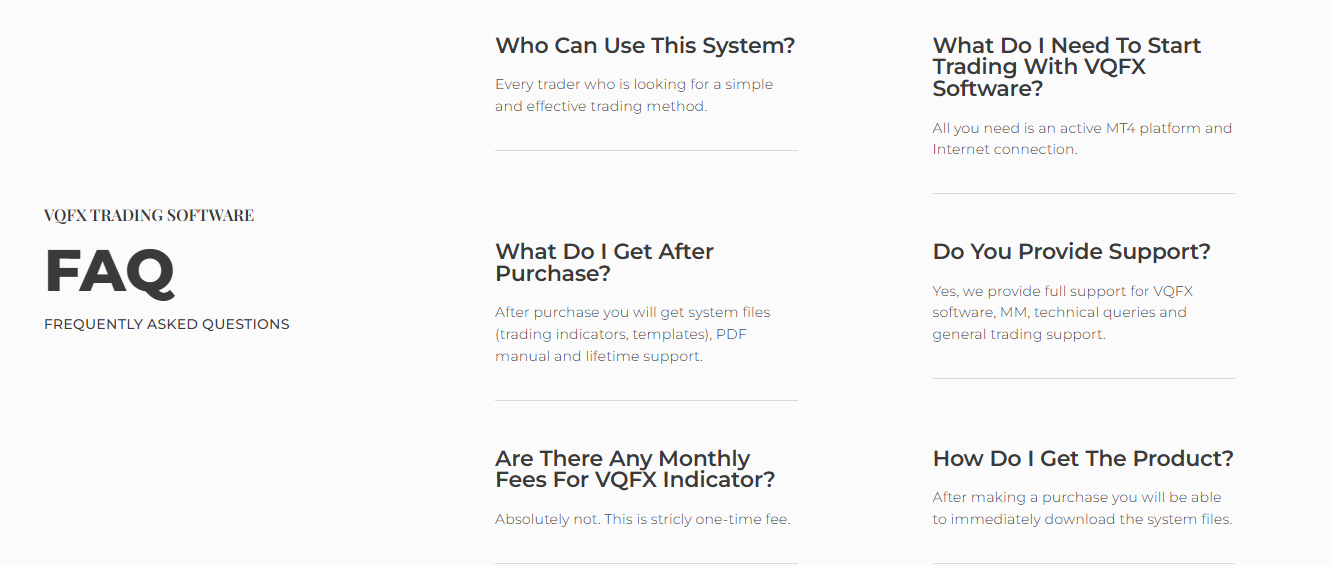Select the "Do You Provide Support?" heading
Image resolution: width=1331 pixels, height=579 pixels.
[1071, 252]
